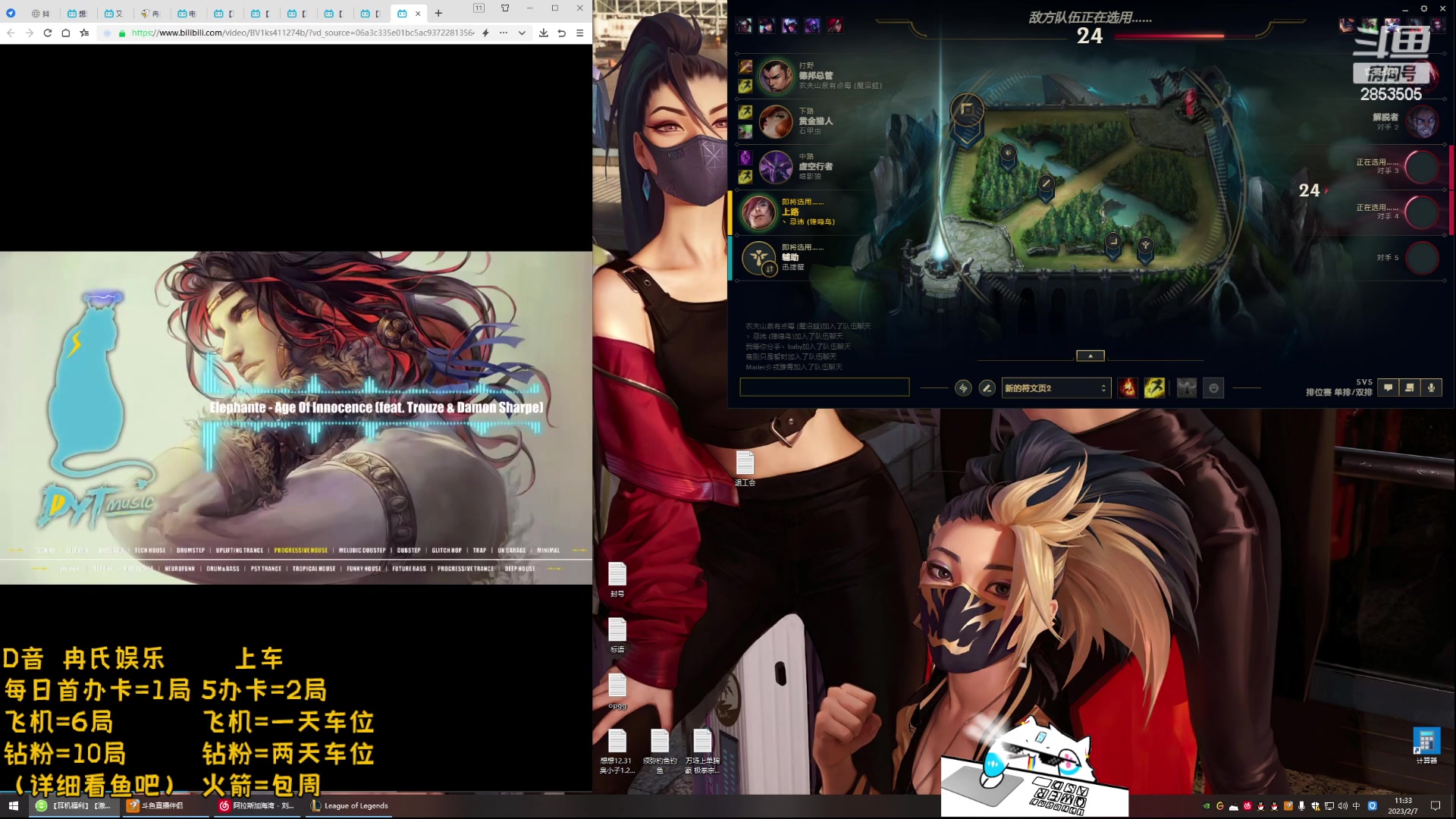
Task: Open the NVIDIA tray icon
Action: (x=1206, y=806)
